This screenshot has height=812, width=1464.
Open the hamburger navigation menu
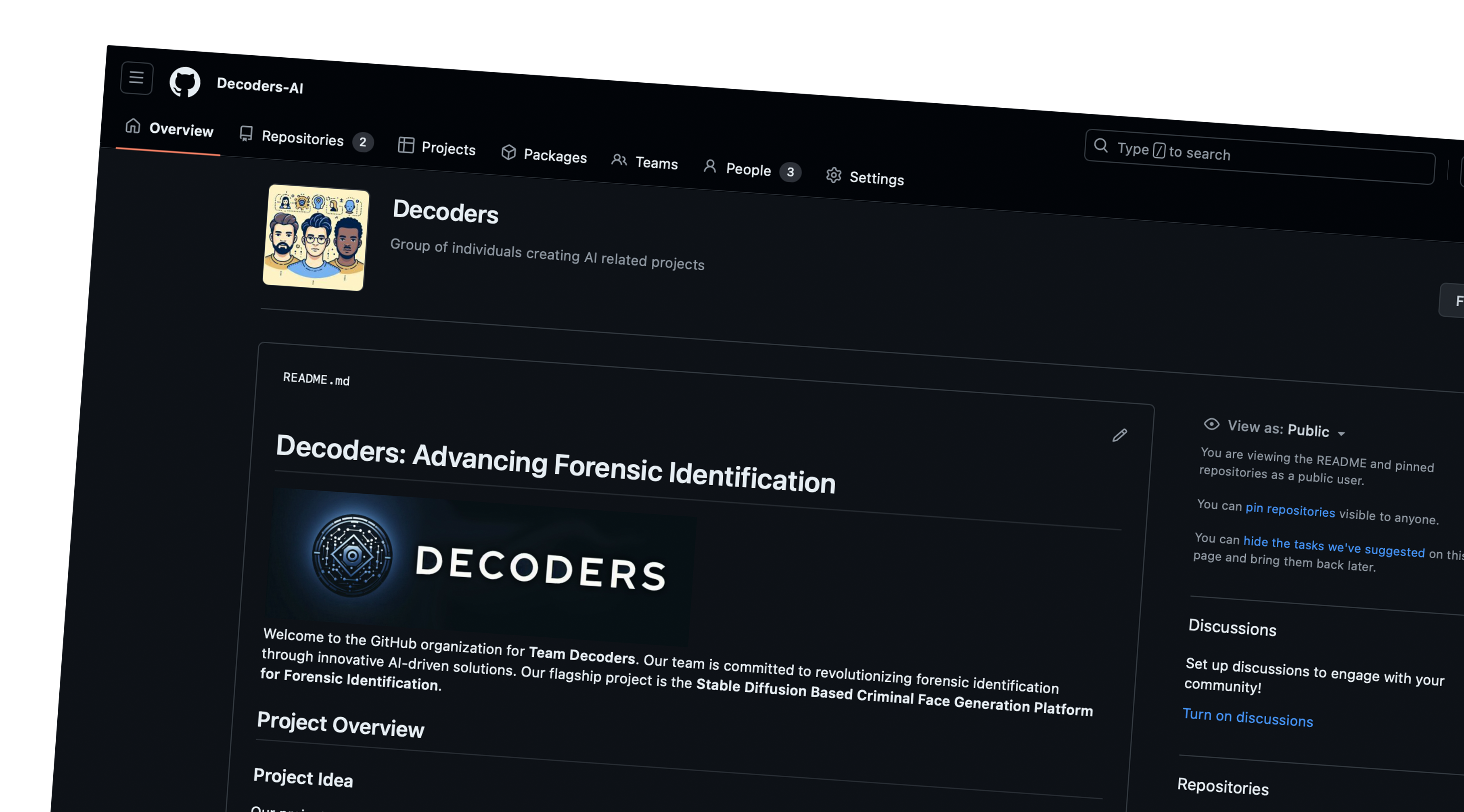136,78
